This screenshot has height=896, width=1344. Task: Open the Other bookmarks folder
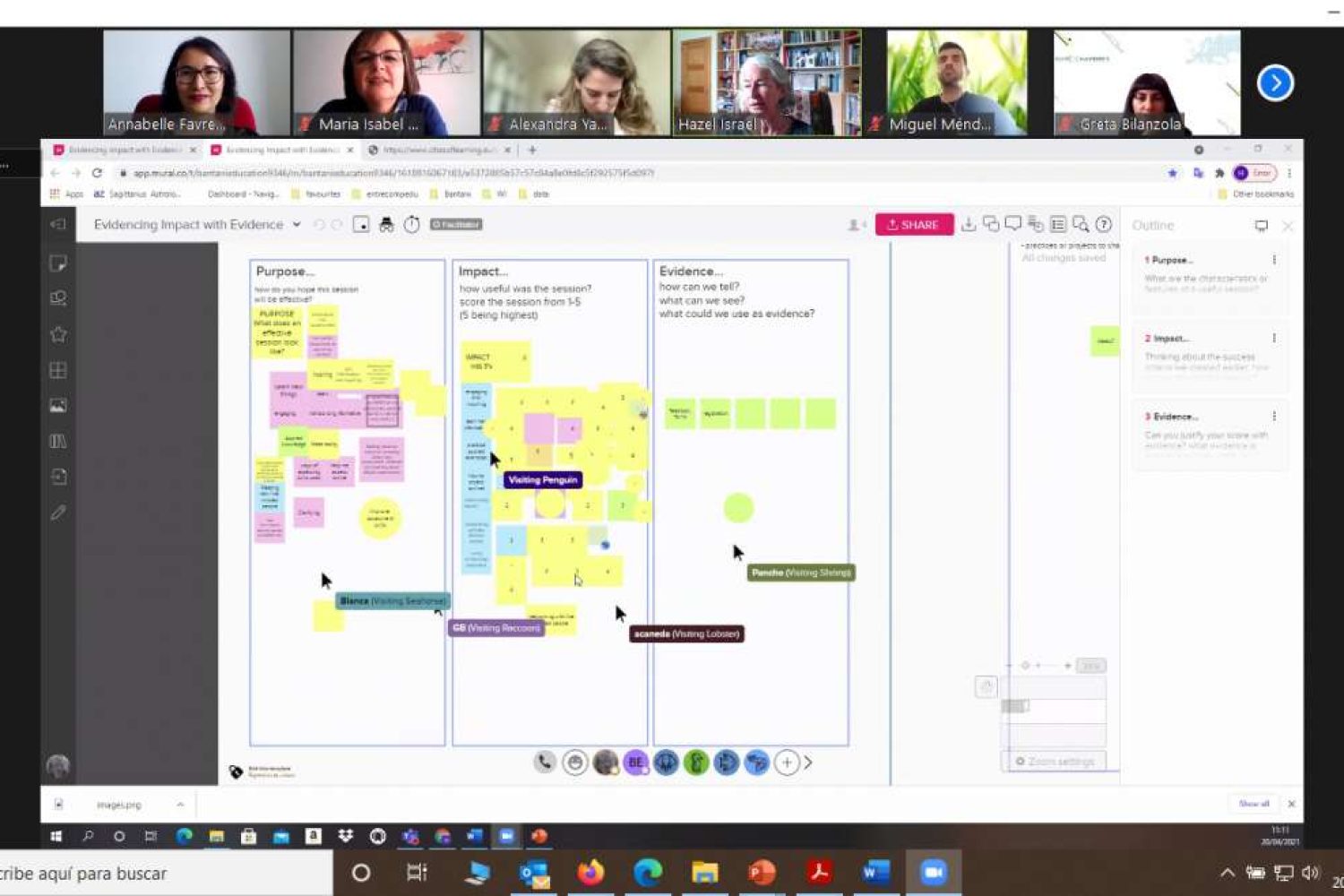[1256, 194]
